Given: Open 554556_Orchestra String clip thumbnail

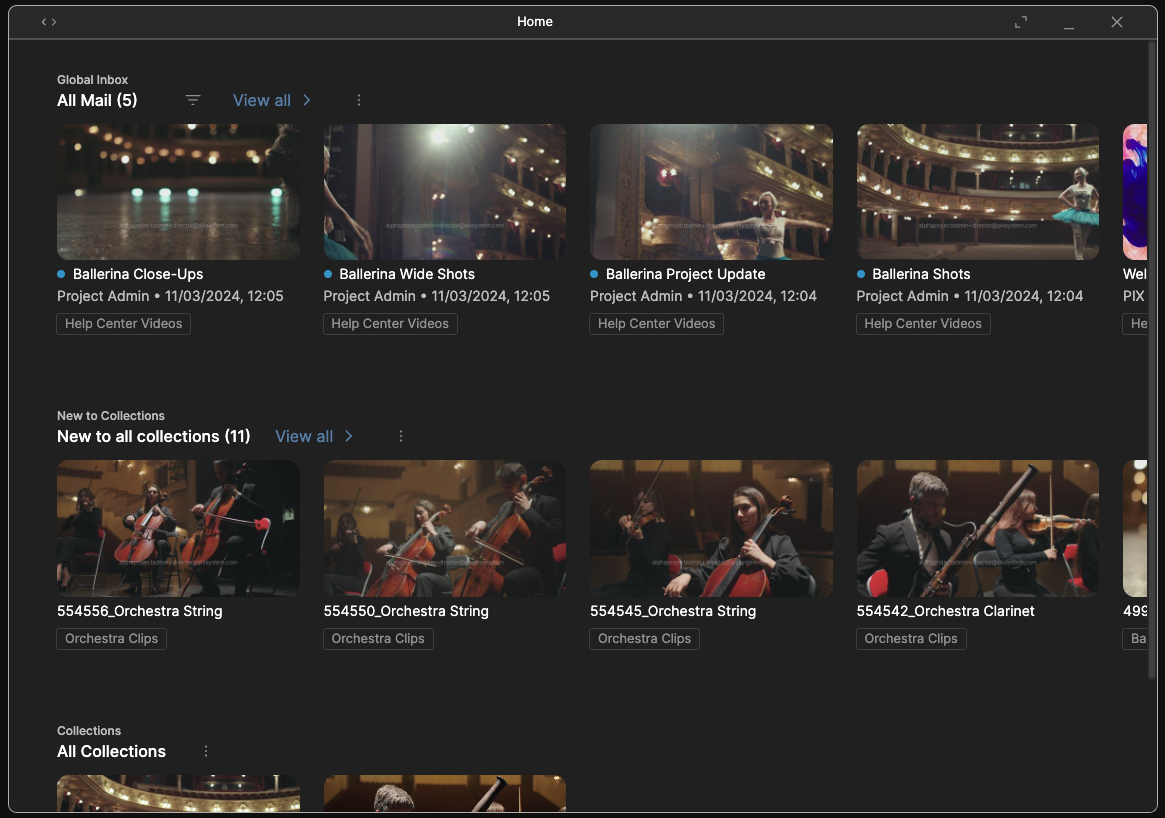Looking at the screenshot, I should click(178, 528).
